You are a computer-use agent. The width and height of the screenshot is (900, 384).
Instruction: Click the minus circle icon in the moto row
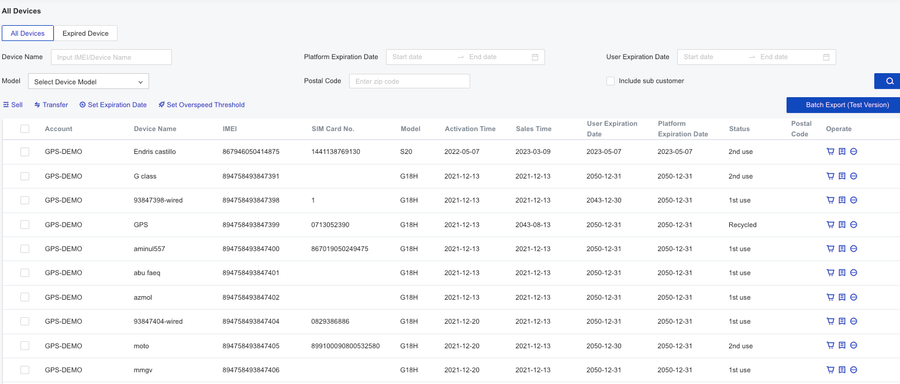[x=854, y=346]
